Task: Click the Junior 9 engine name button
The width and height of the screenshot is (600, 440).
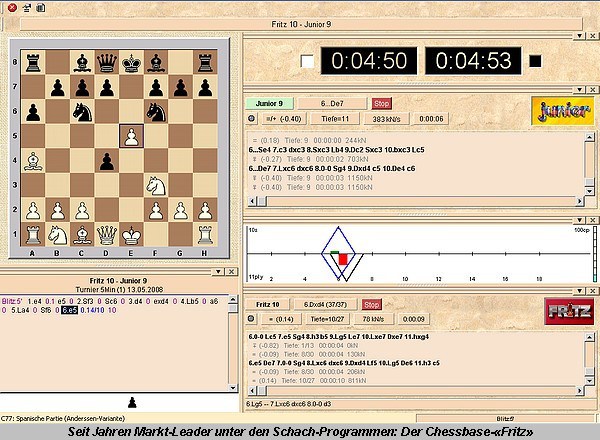Action: coord(269,103)
